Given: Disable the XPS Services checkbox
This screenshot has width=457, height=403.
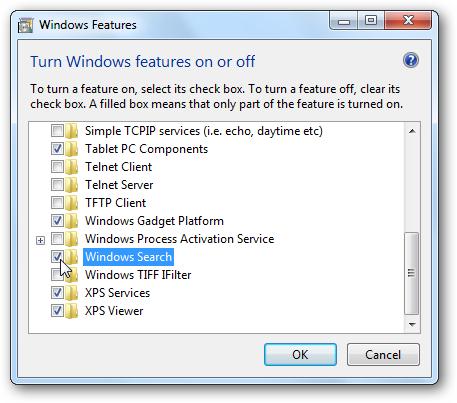Looking at the screenshot, I should click(57, 293).
